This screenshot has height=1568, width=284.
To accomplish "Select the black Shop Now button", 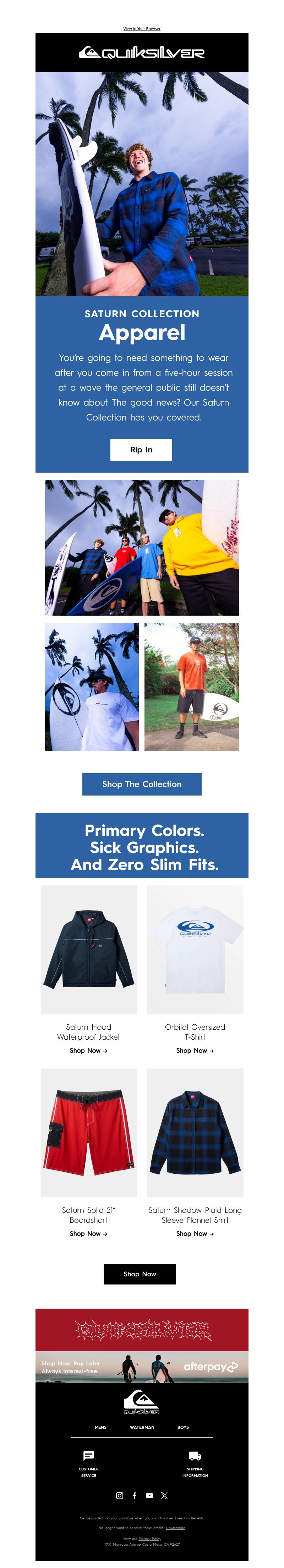I will pyautogui.click(x=140, y=1274).
